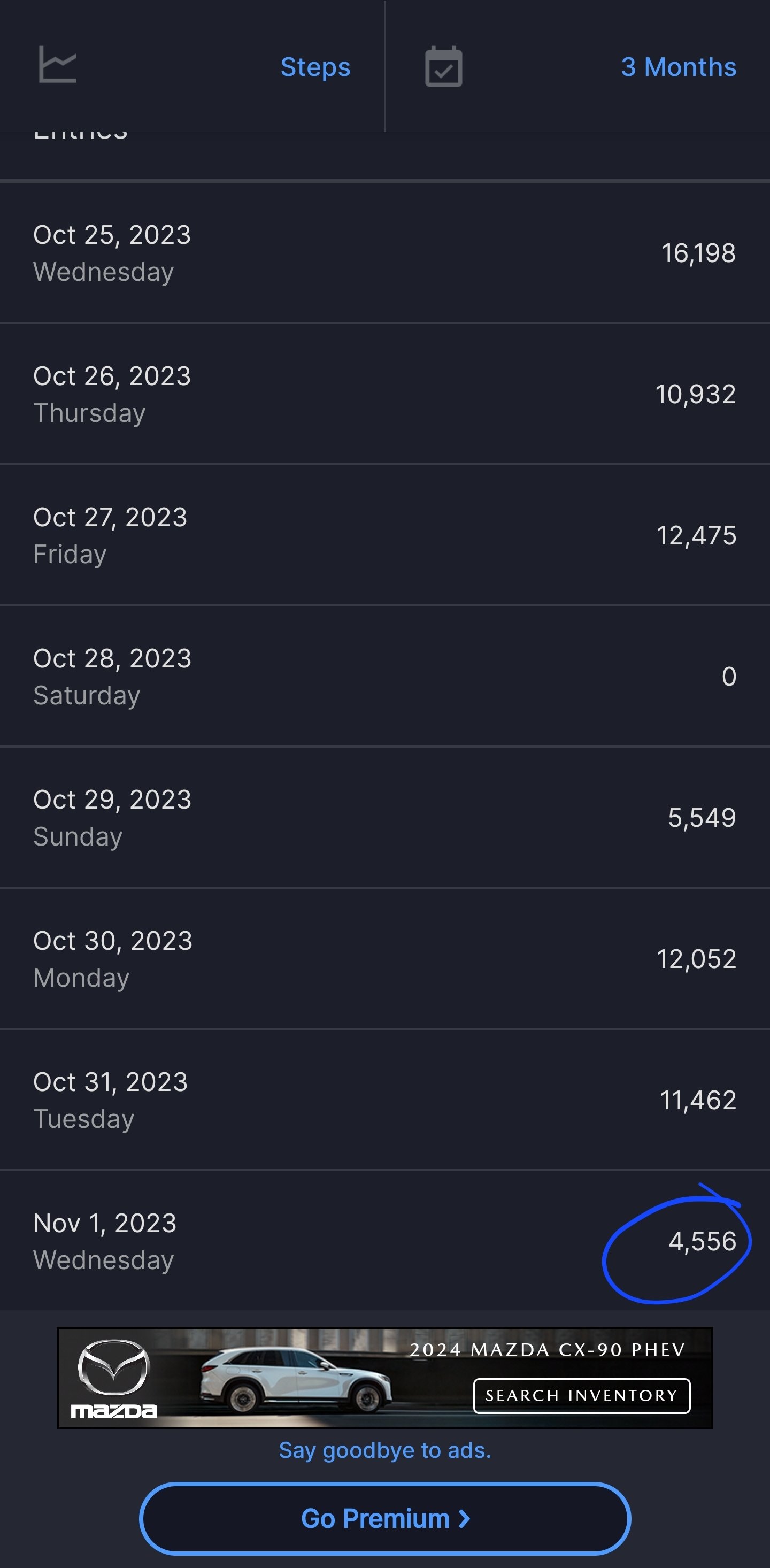This screenshot has height=1568, width=770.
Task: Open the Nov 1, 2023 Wednesday entry
Action: tap(384, 1241)
